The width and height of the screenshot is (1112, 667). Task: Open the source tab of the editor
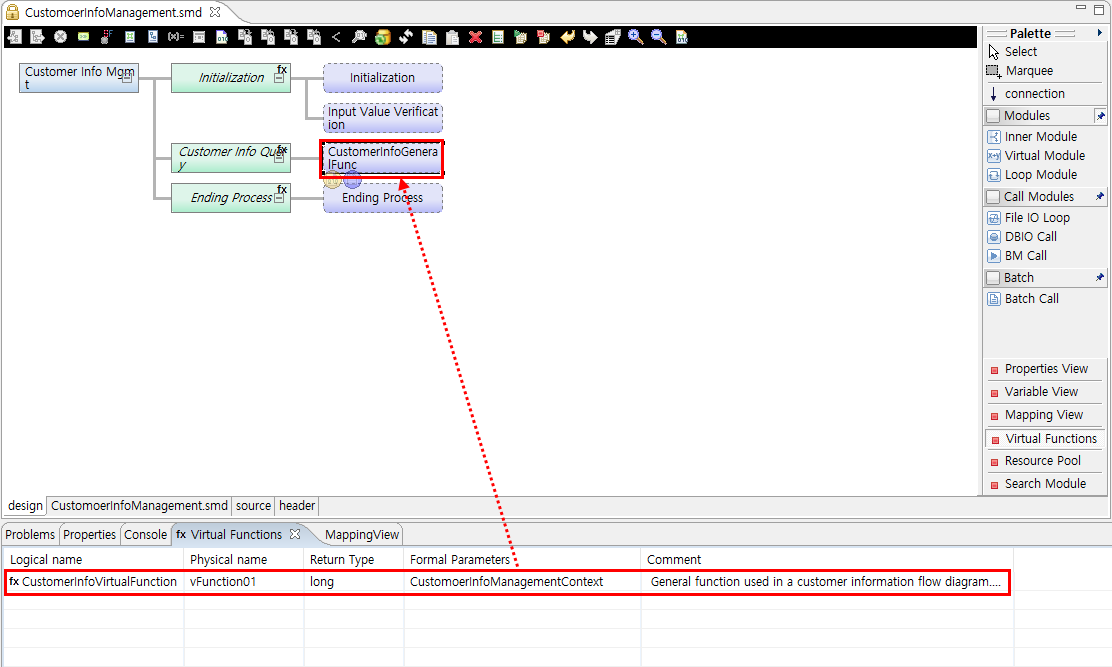coord(253,506)
